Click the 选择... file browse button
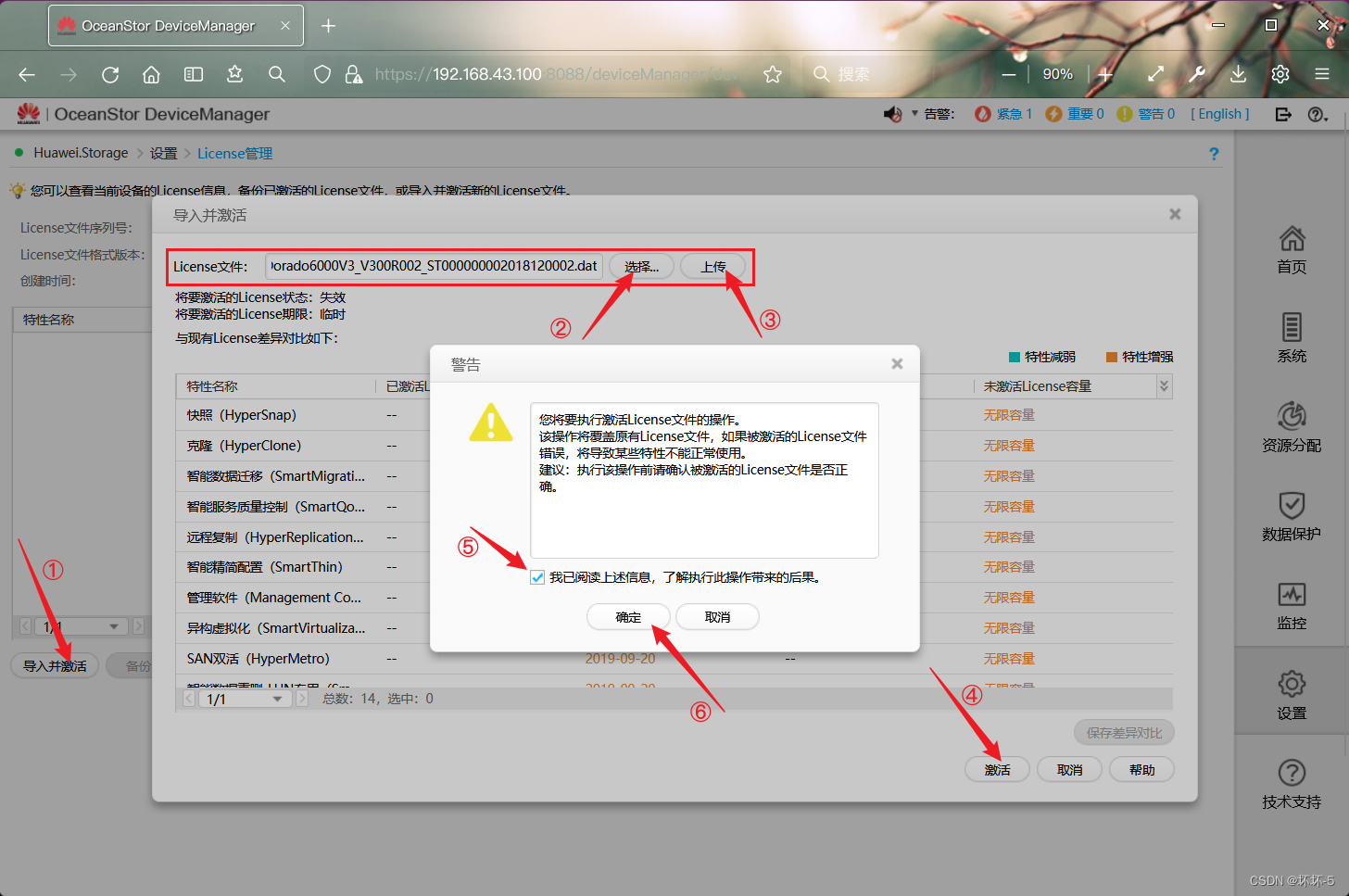 [x=641, y=267]
